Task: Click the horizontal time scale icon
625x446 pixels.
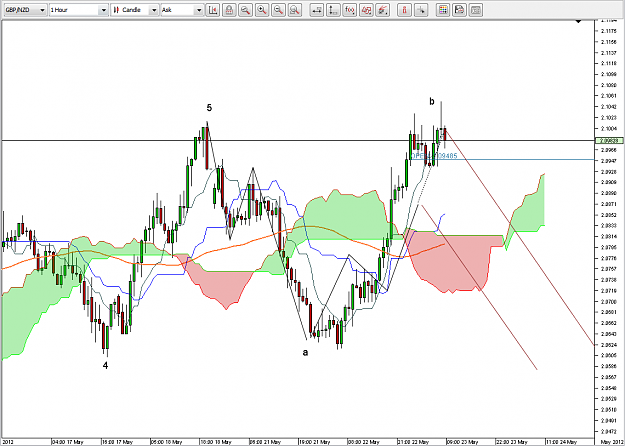Action: click(317, 10)
